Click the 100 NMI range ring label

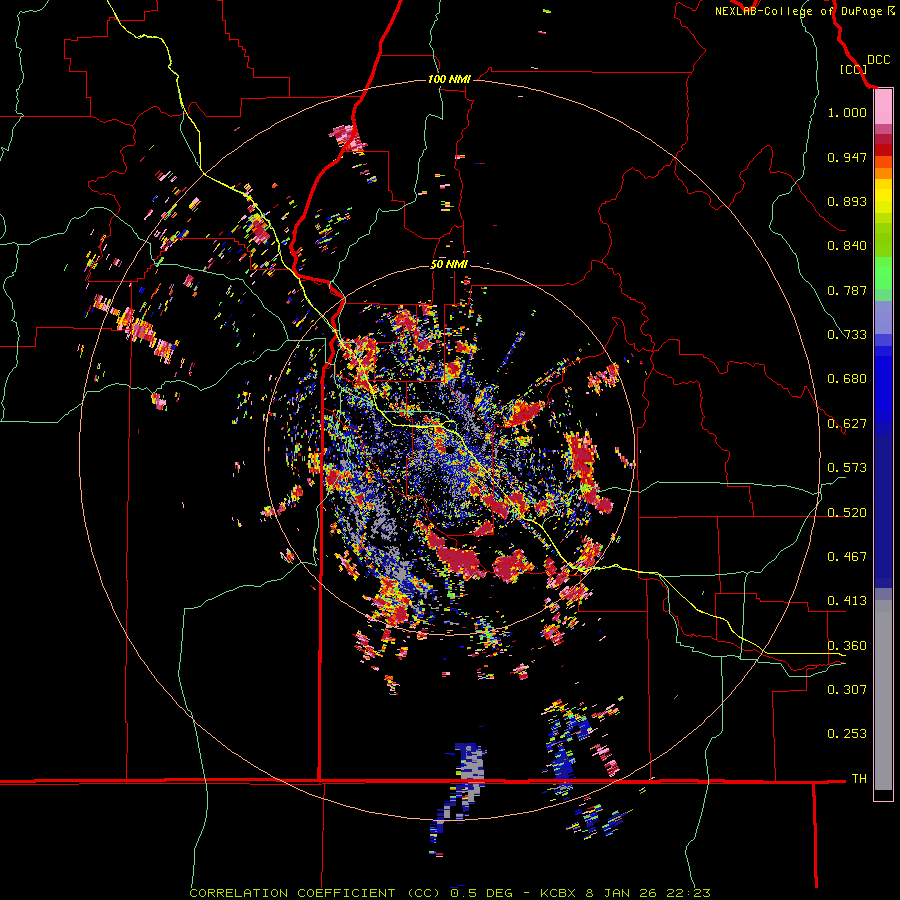[x=449, y=79]
